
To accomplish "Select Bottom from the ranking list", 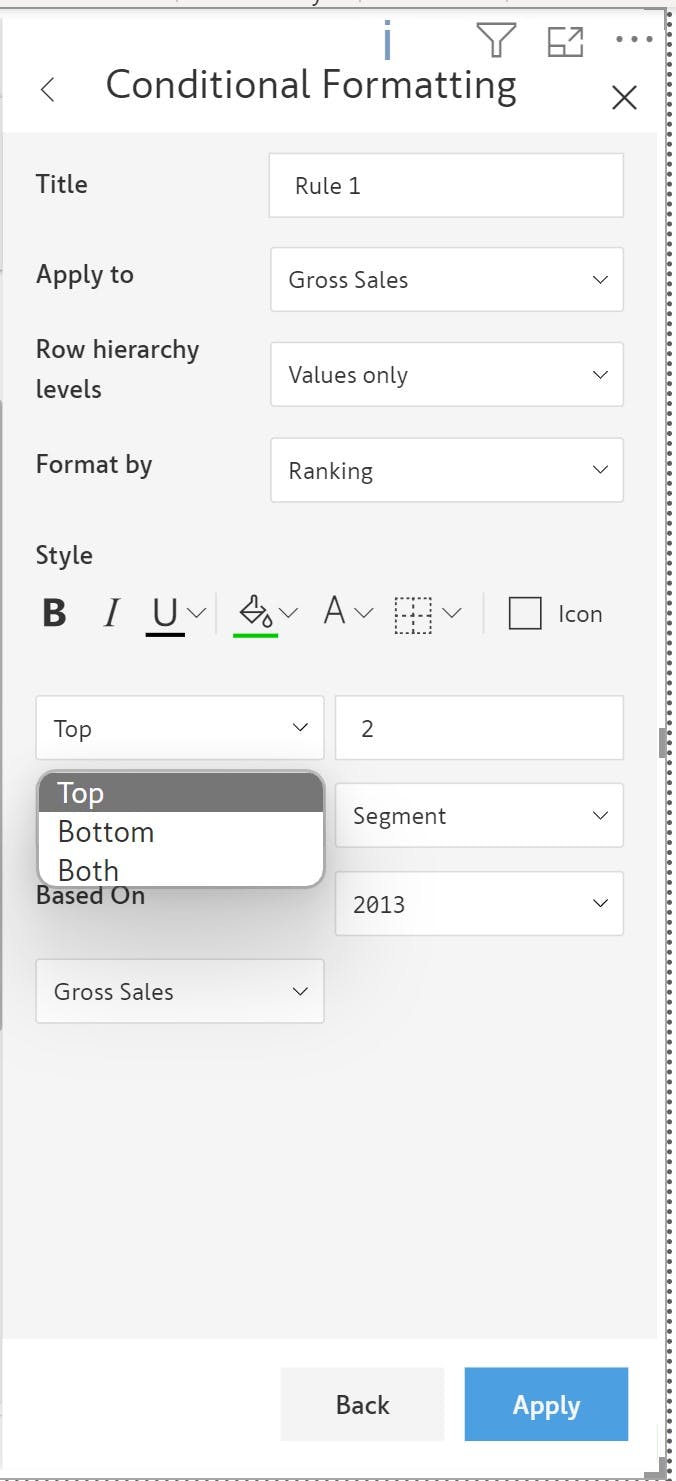I will [106, 832].
